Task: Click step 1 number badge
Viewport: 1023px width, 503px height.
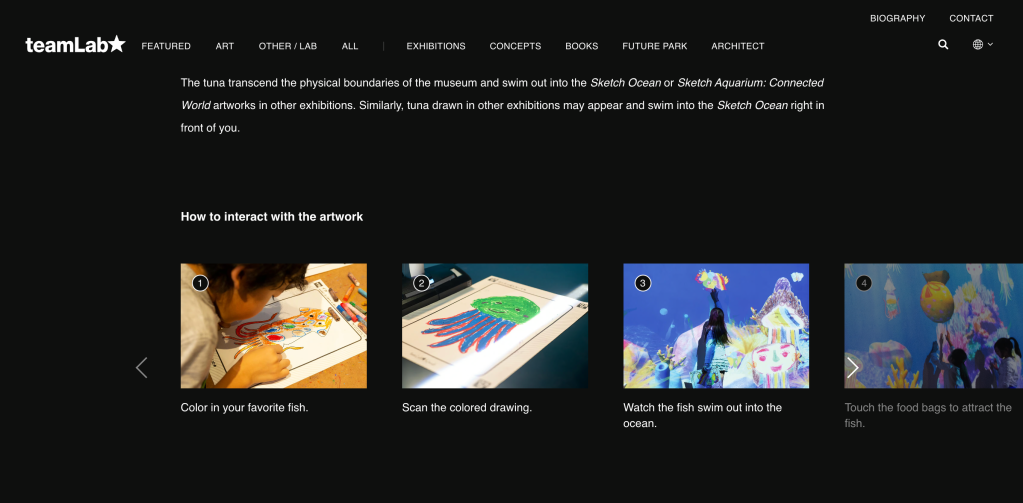Action: pos(200,283)
